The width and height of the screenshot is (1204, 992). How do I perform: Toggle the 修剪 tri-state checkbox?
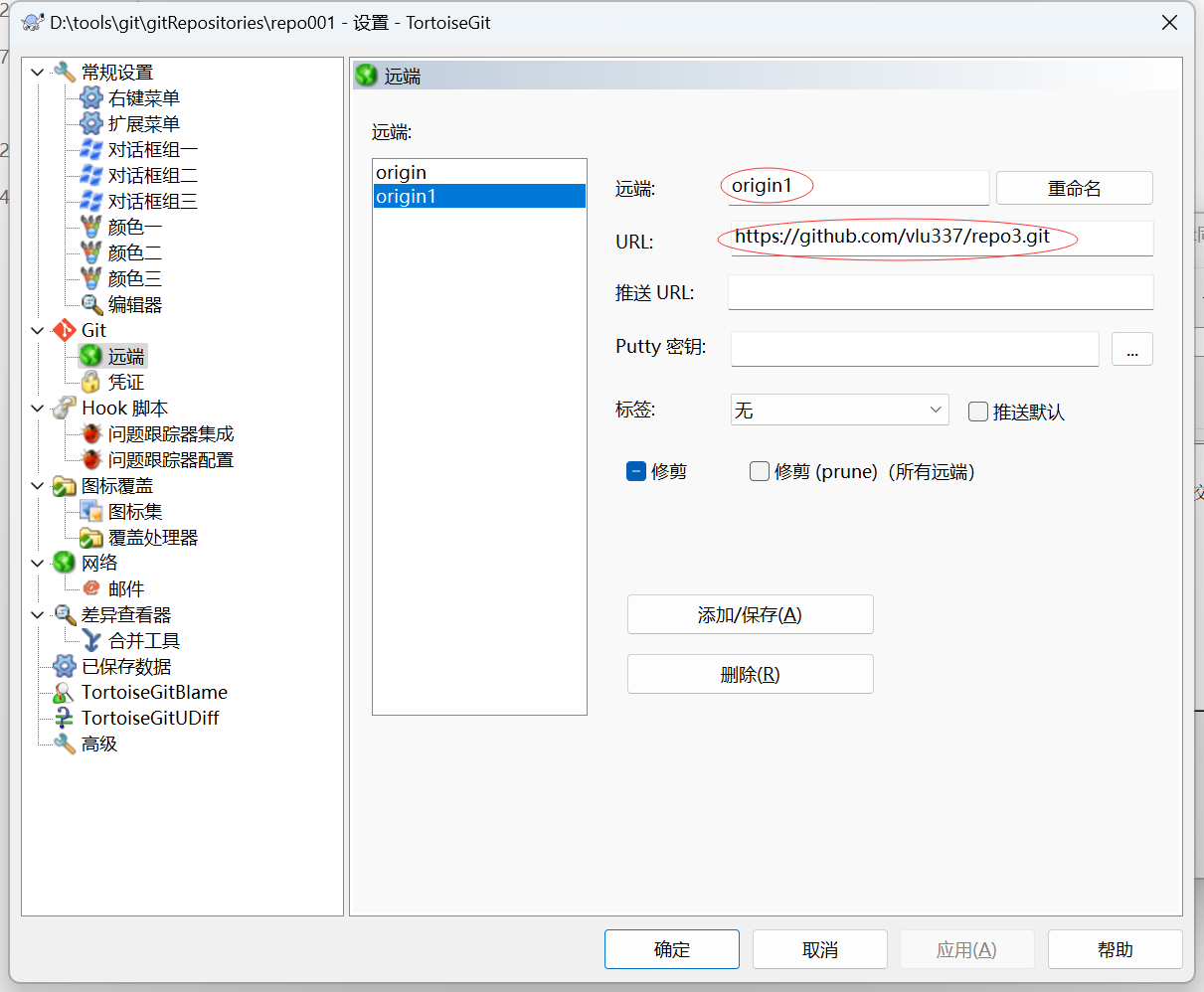pyautogui.click(x=636, y=471)
